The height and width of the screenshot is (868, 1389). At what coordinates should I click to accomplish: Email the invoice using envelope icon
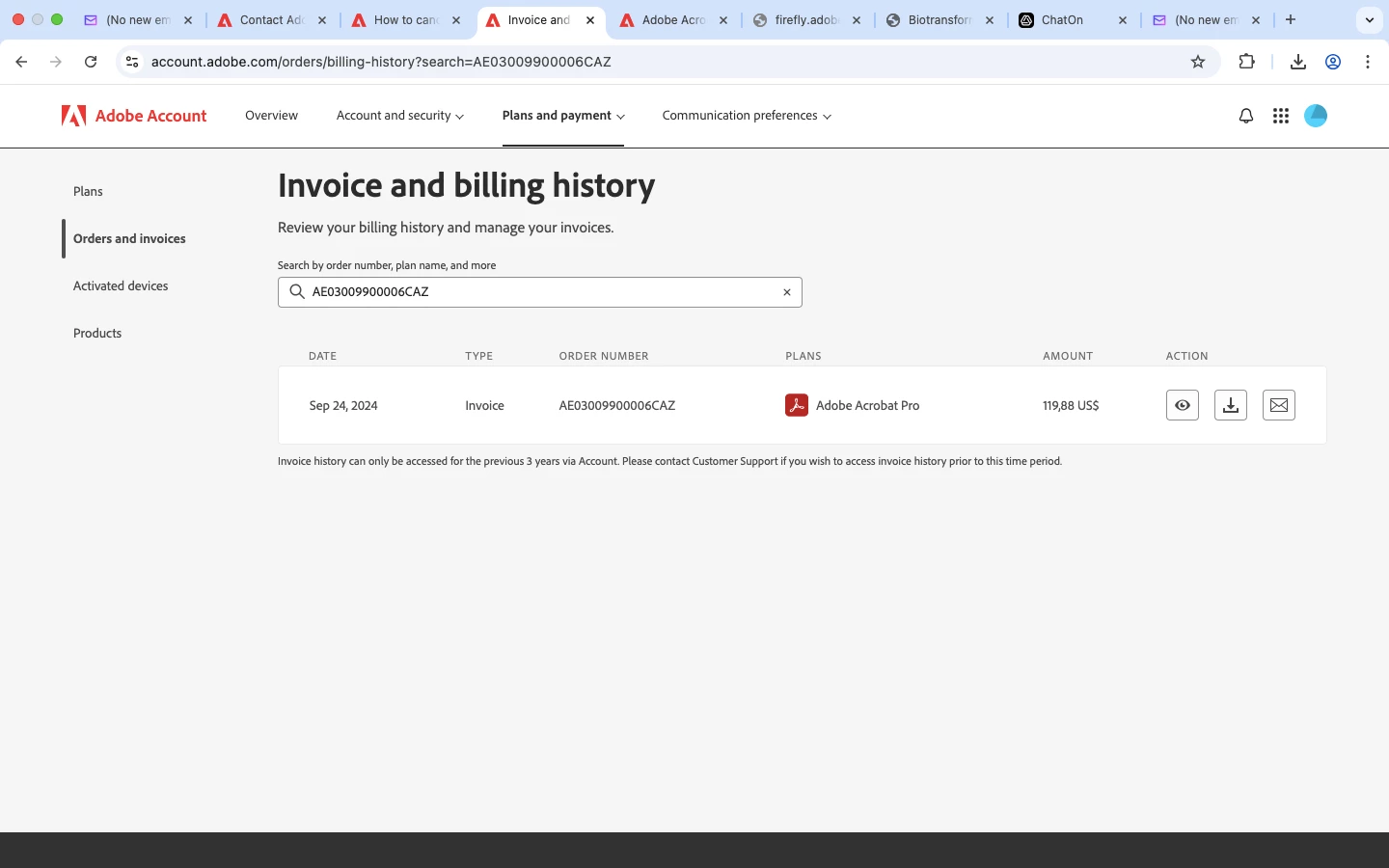1278,405
